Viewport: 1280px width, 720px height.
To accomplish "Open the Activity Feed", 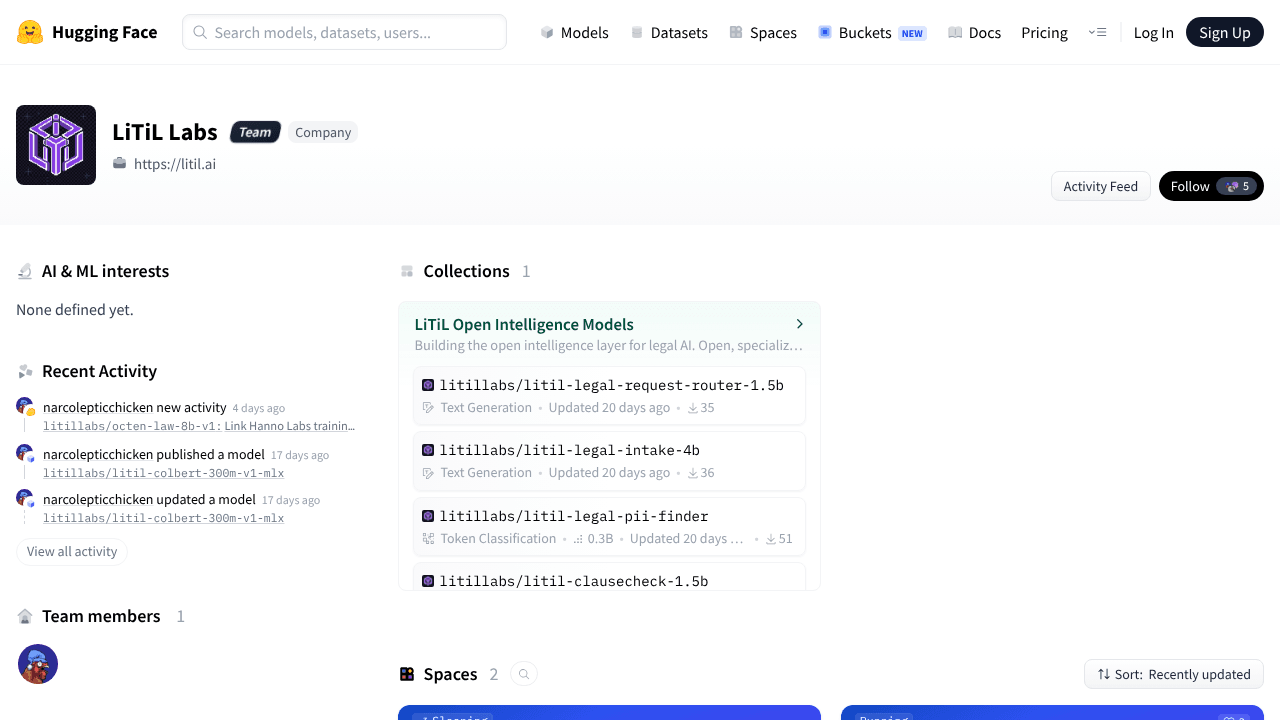I will [x=1100, y=186].
